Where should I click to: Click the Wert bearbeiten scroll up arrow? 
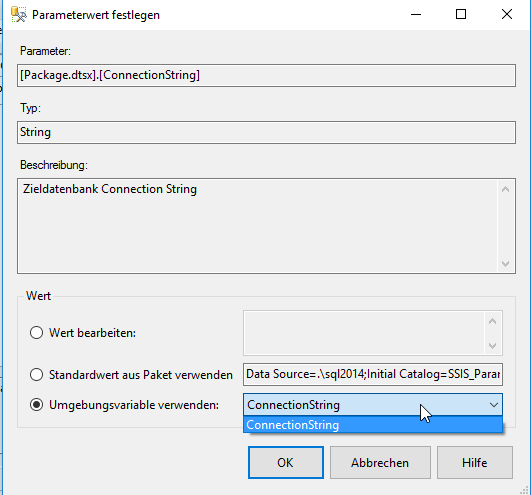pos(493,321)
